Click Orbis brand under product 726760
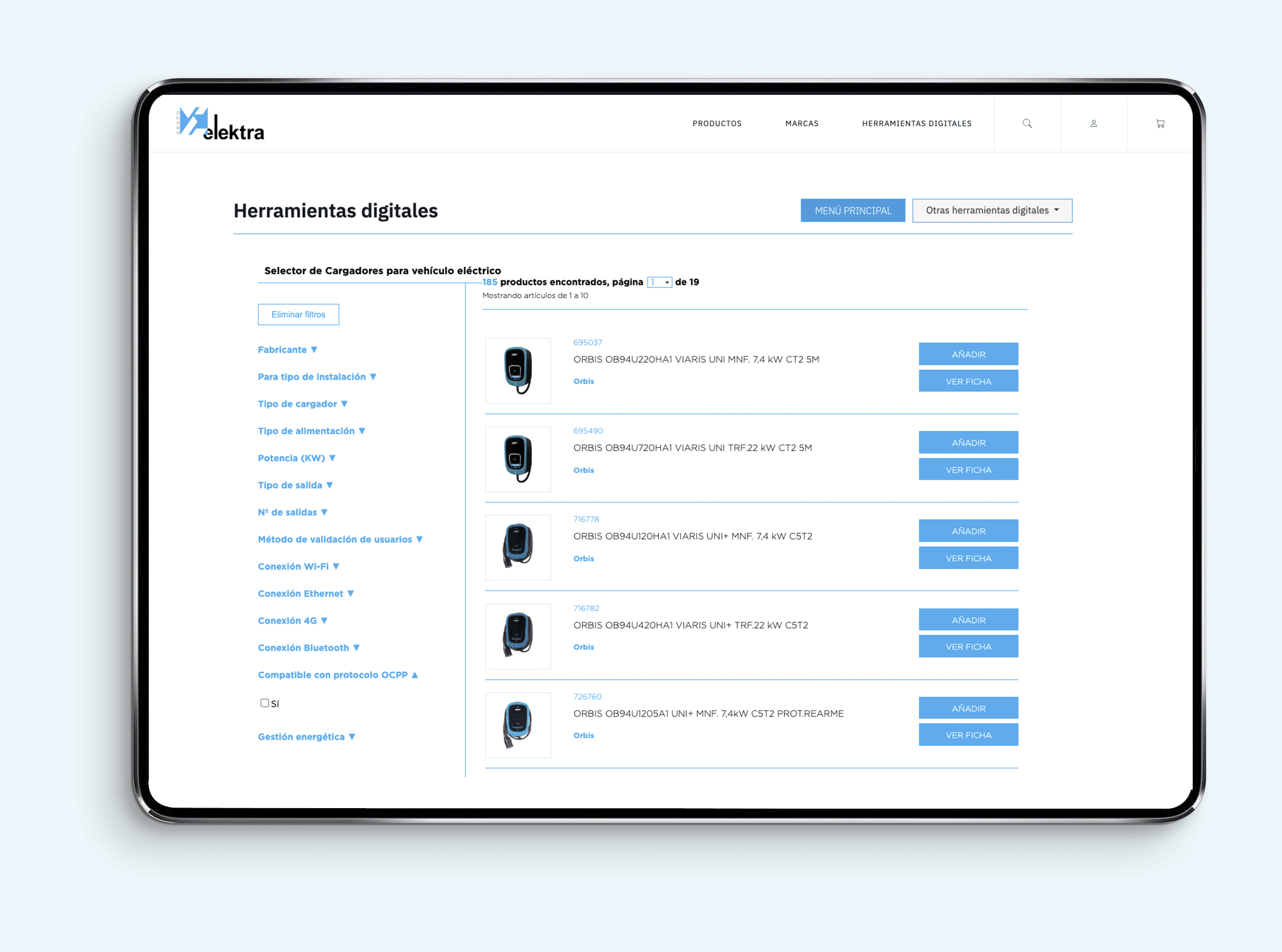1282x952 pixels. (x=584, y=735)
